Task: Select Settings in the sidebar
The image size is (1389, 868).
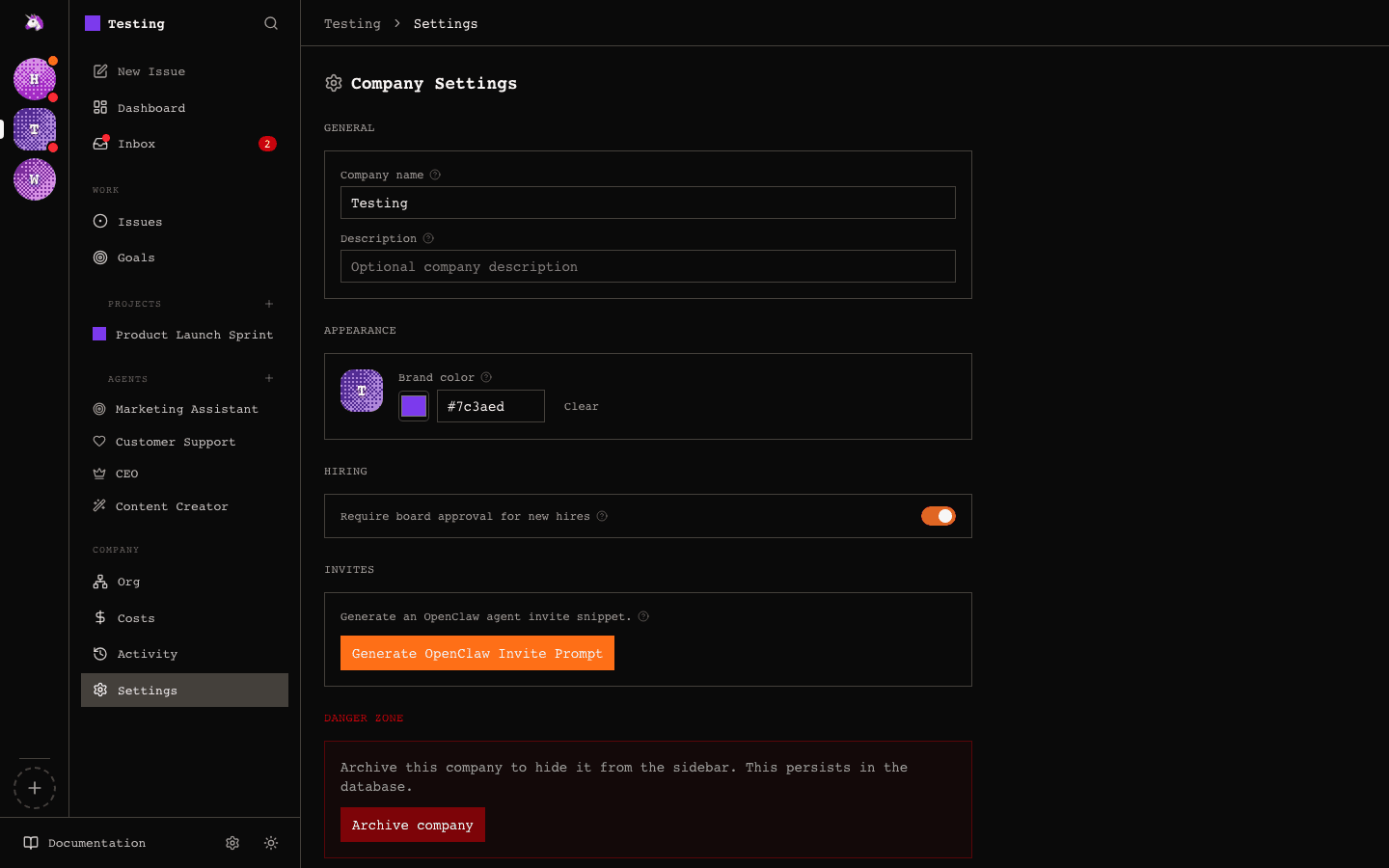Action: pyautogui.click(x=147, y=690)
